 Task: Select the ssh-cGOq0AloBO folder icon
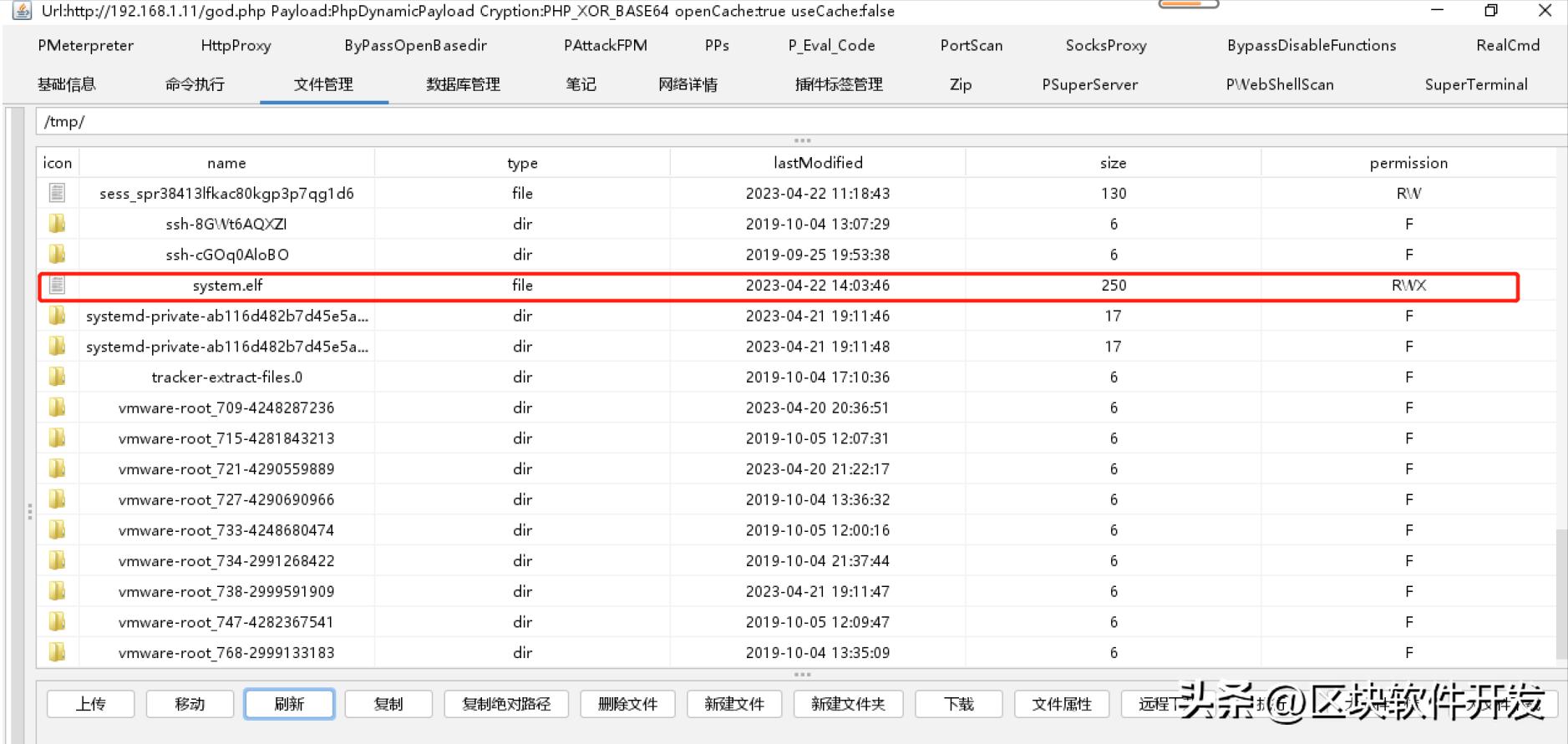[57, 255]
